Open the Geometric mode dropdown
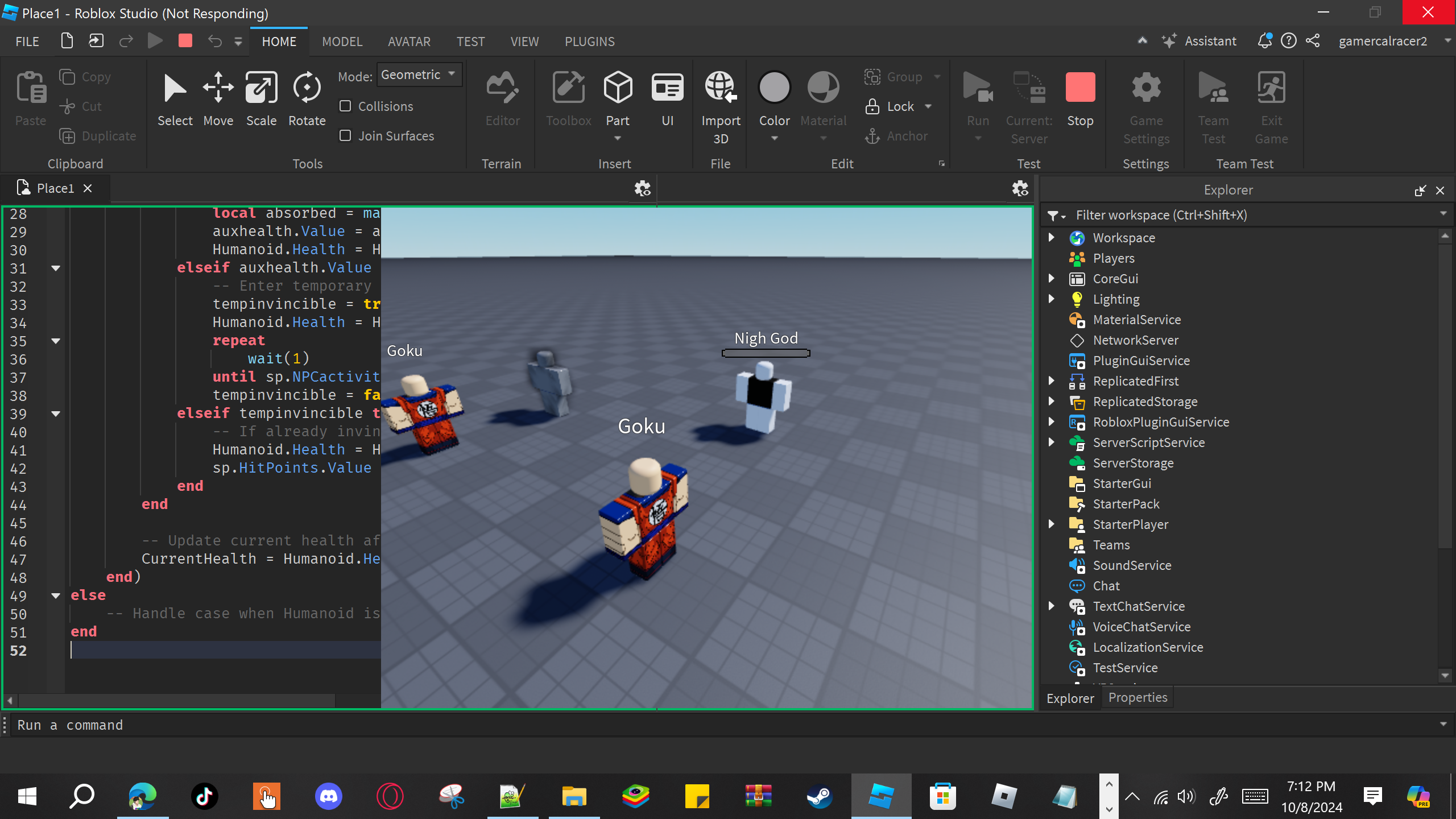 (x=419, y=75)
